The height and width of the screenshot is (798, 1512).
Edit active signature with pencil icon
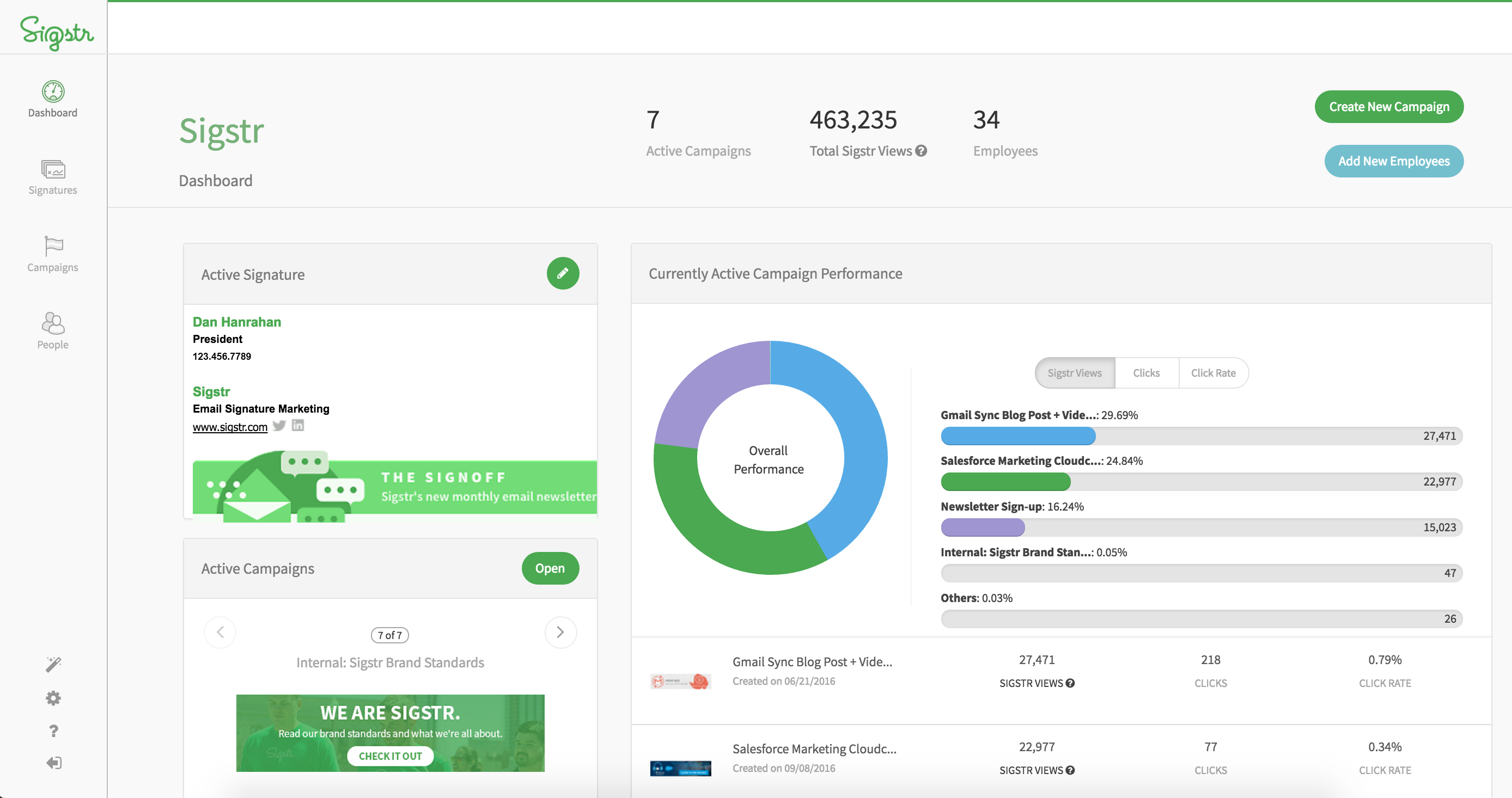tap(562, 273)
